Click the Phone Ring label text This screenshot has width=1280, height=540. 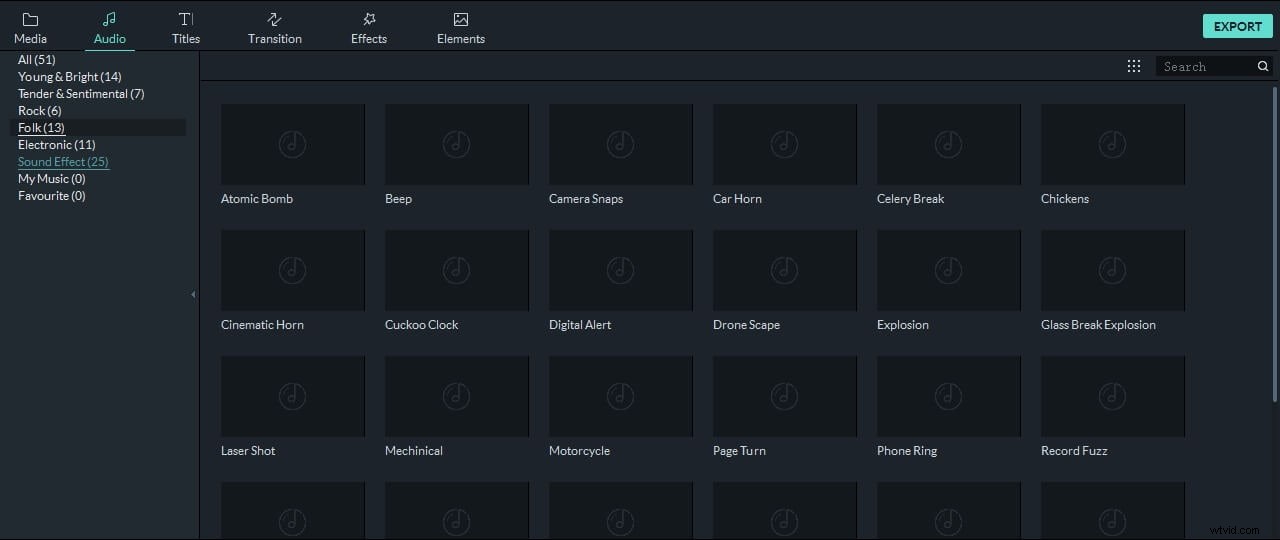907,451
